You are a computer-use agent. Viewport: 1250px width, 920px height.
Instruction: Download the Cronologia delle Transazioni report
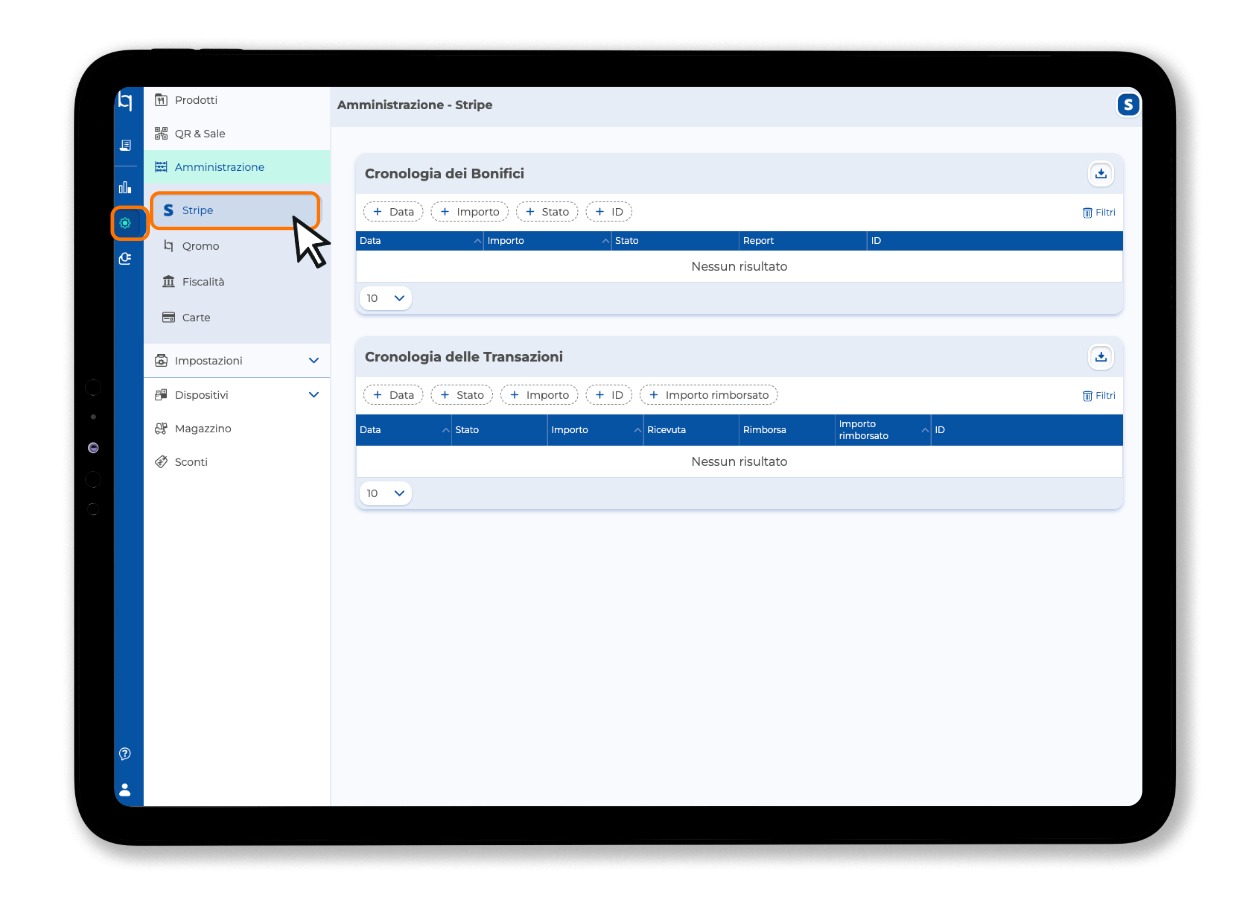[1100, 356]
